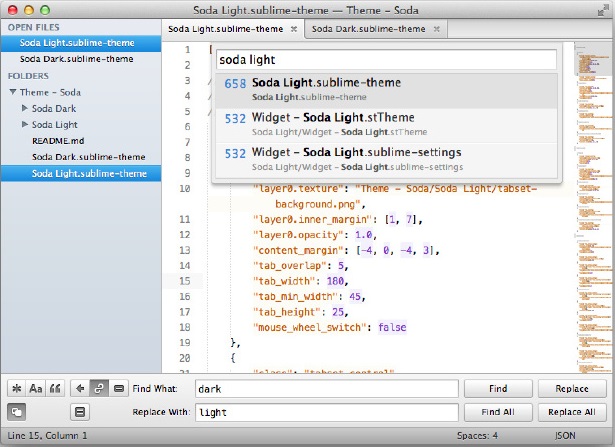Toggle the regular expression search icon
615x447 pixels.
pos(16,389)
